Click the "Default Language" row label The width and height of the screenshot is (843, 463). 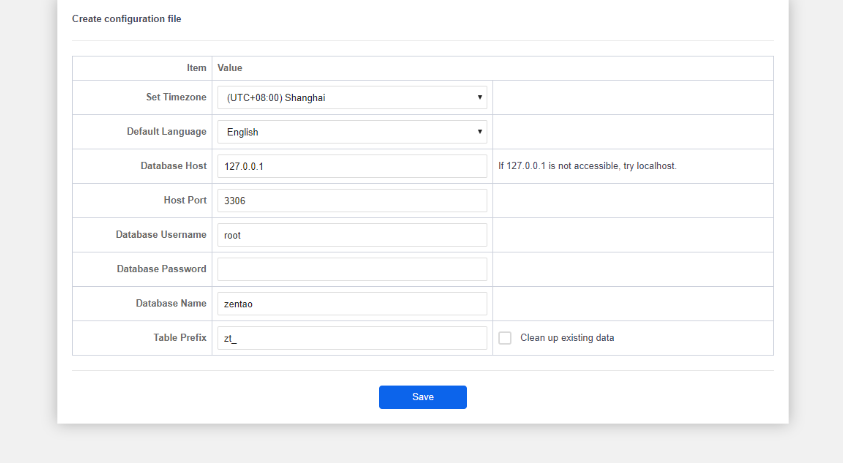coord(166,132)
